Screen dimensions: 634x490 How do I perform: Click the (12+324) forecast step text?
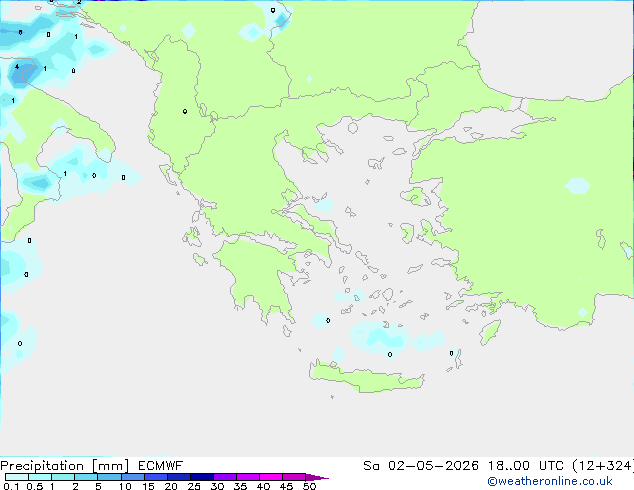(603, 466)
